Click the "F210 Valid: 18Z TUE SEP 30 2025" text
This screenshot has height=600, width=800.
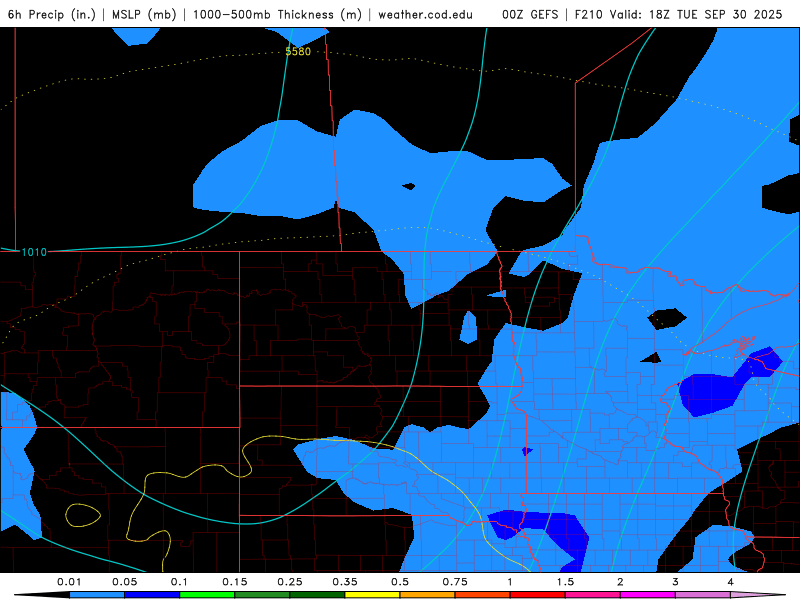(x=678, y=14)
